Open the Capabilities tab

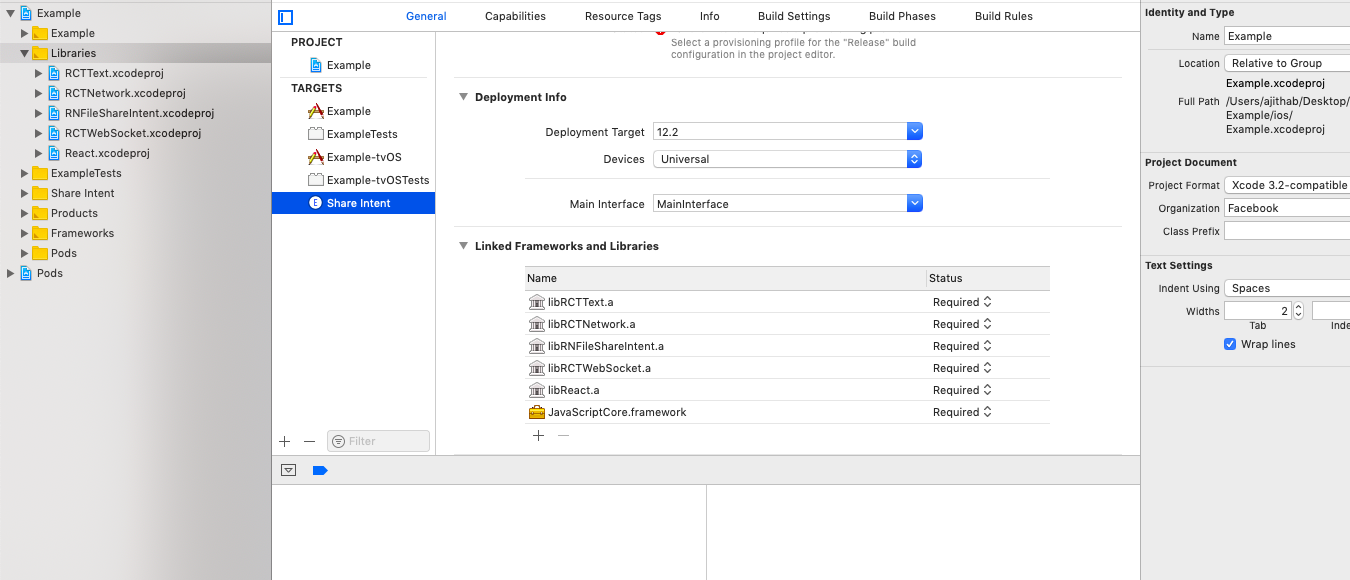[515, 16]
